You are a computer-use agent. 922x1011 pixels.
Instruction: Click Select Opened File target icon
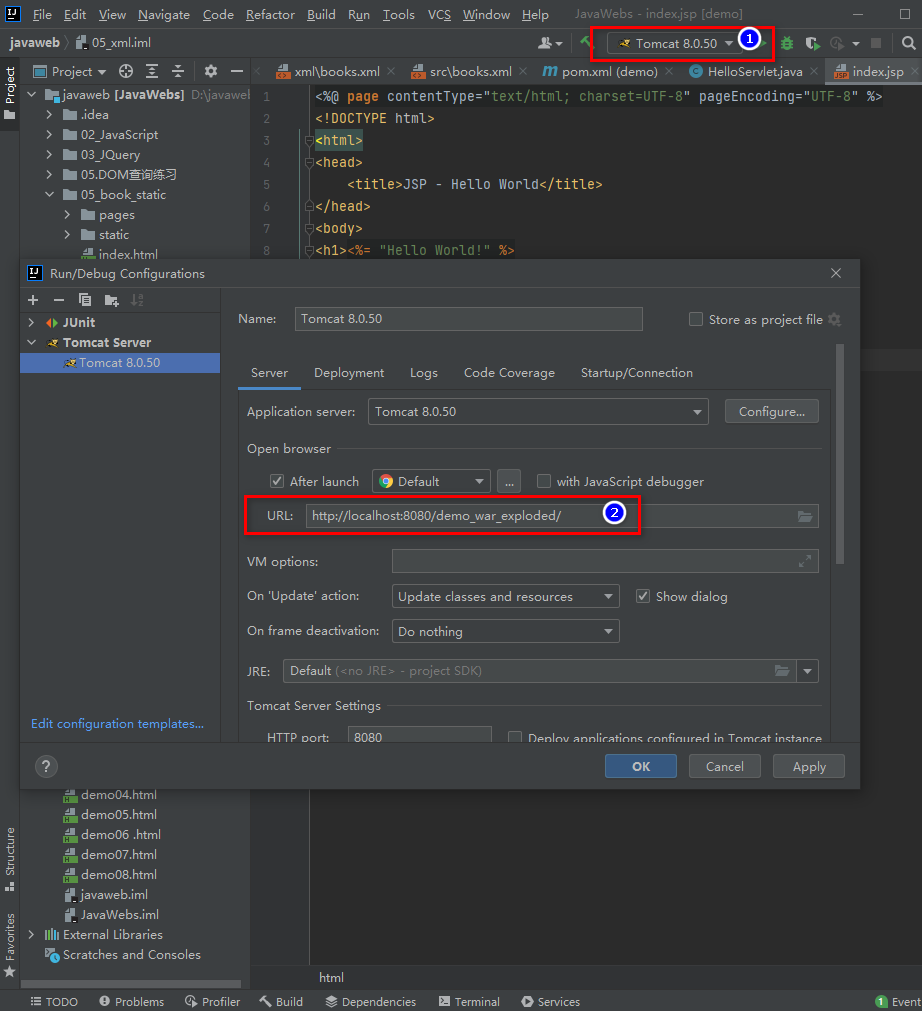pyautogui.click(x=126, y=72)
